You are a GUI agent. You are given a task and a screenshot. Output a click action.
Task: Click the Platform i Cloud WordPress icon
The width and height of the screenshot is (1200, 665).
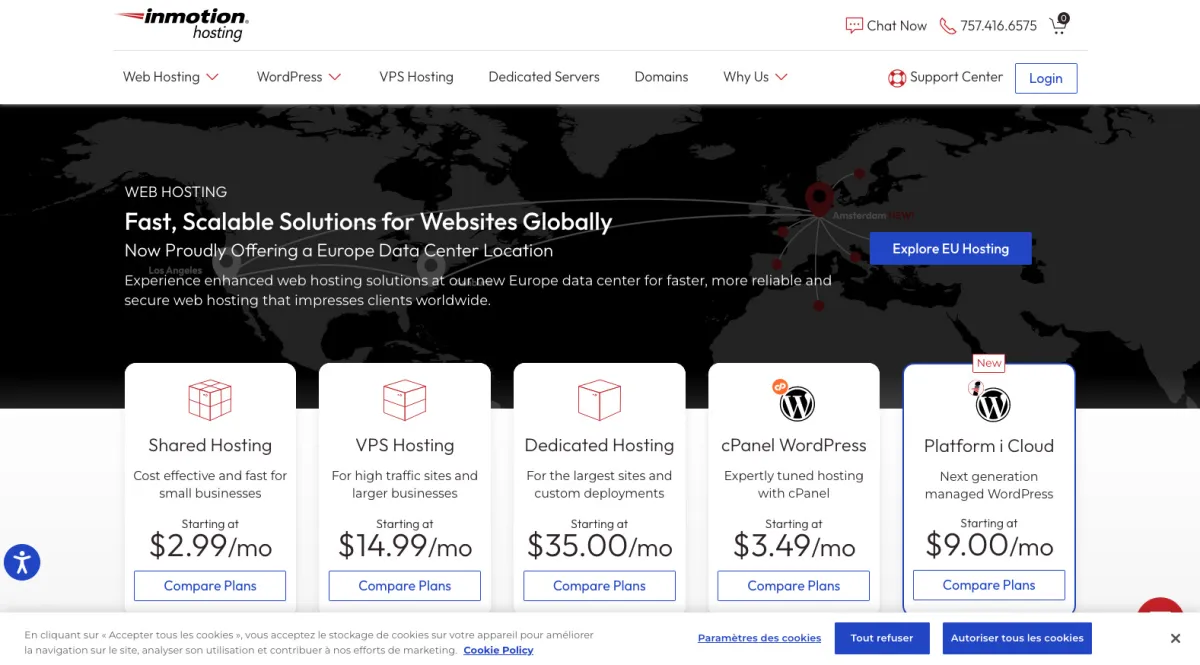[x=991, y=403]
